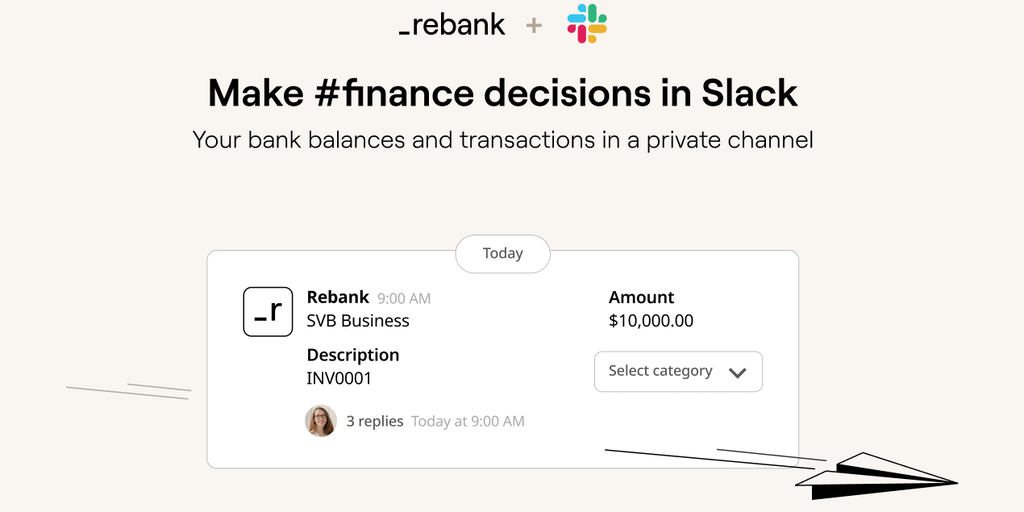The image size is (1024, 512).
Task: Click the plus sign between logos
Action: pos(534,26)
